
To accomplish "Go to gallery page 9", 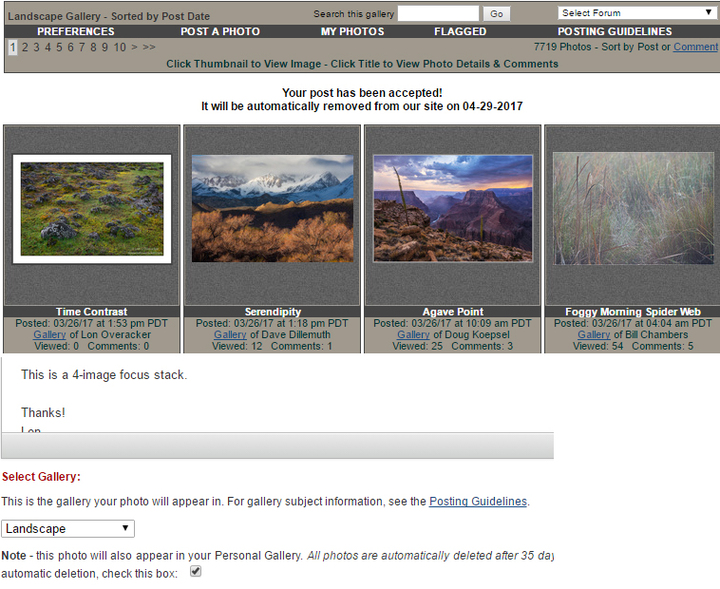I will (105, 47).
